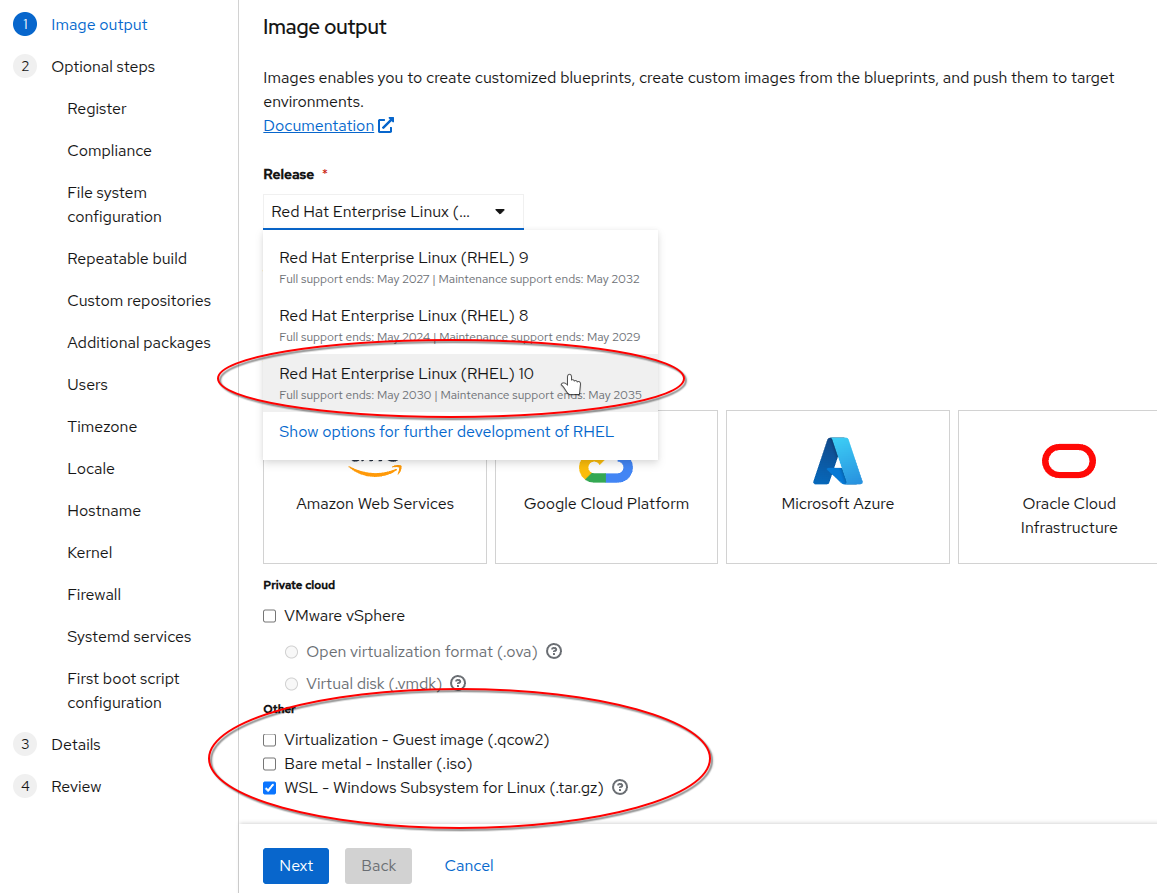Open the Additional packages step
This screenshot has width=1157, height=893.
(139, 343)
